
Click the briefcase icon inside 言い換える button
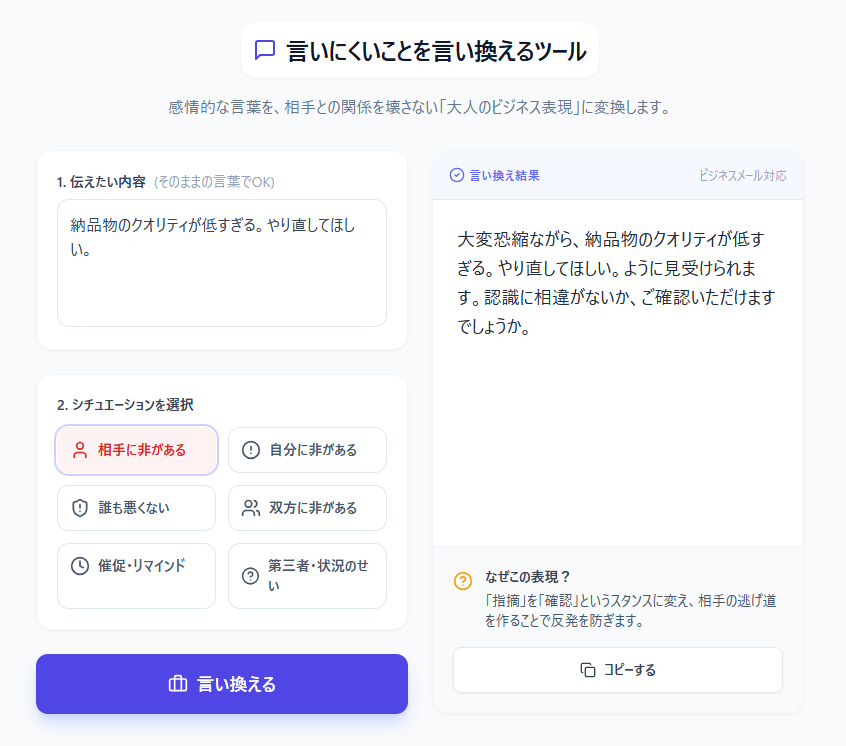click(179, 684)
